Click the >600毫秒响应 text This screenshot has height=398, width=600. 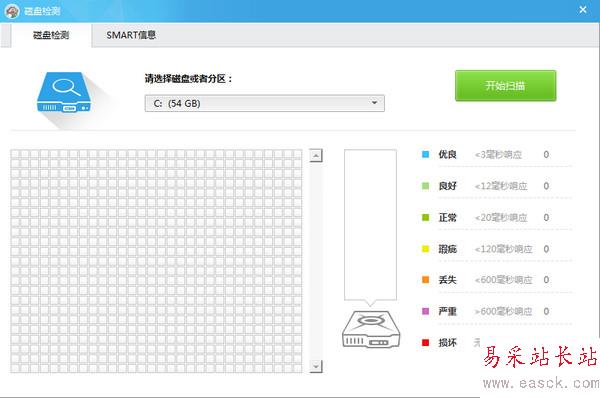tap(504, 311)
